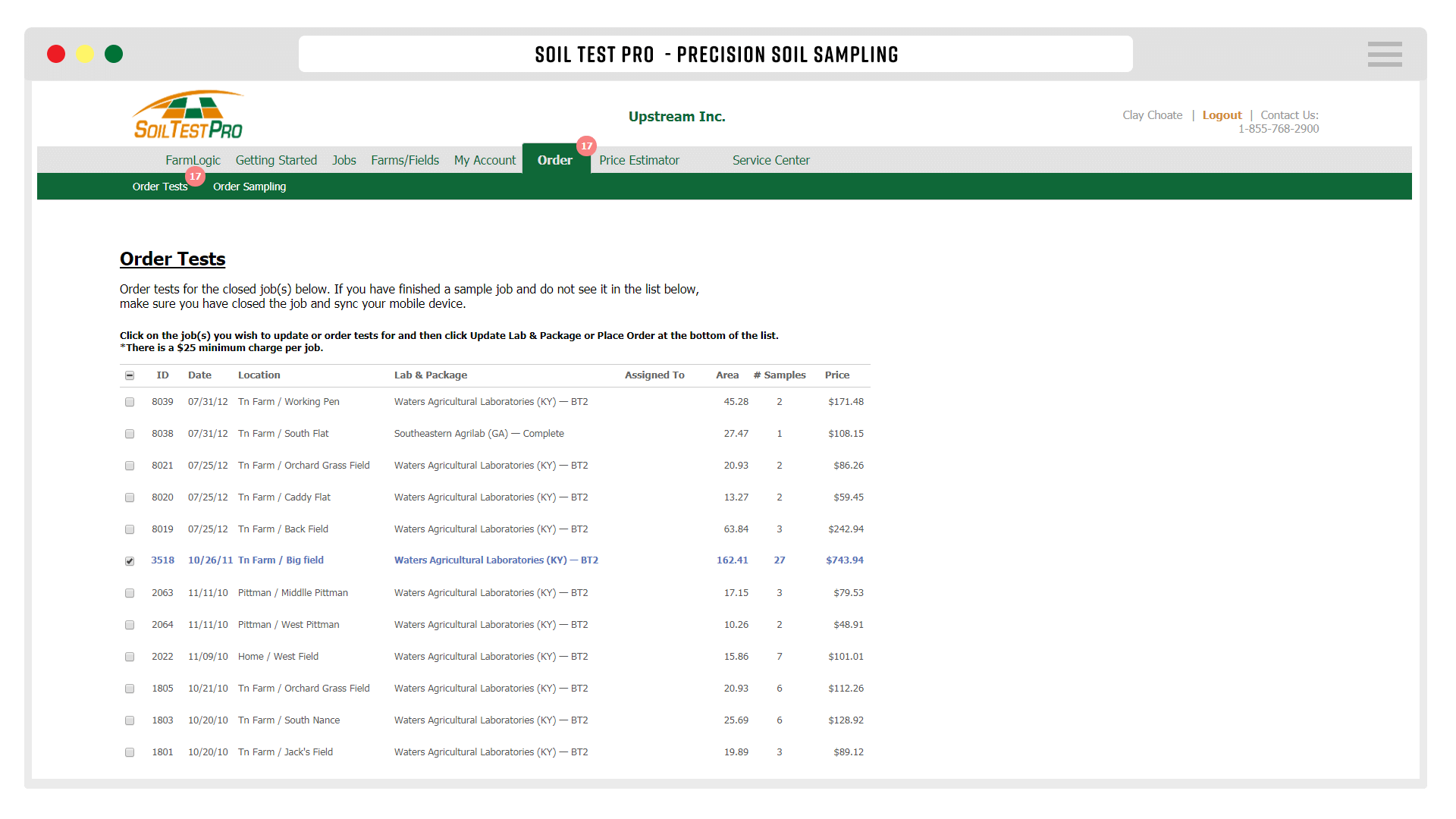
Task: Click the Upstream Inc. company name
Action: point(676,116)
